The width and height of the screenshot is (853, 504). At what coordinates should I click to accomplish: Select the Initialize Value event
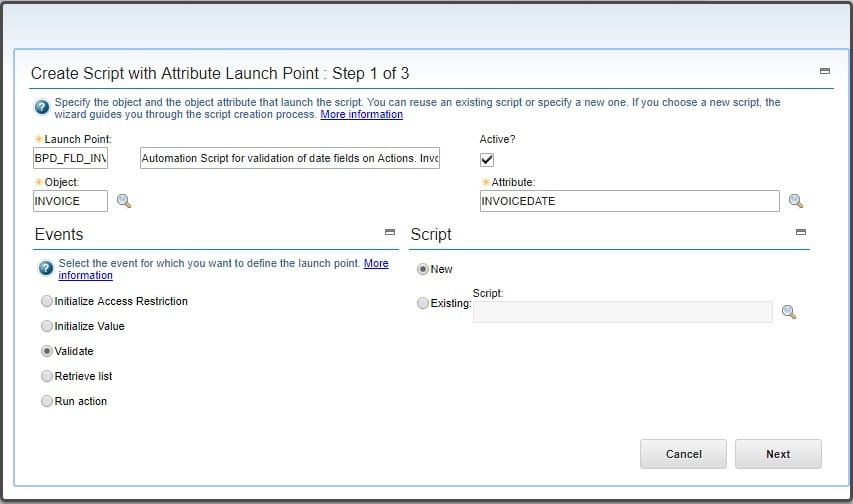click(x=47, y=326)
